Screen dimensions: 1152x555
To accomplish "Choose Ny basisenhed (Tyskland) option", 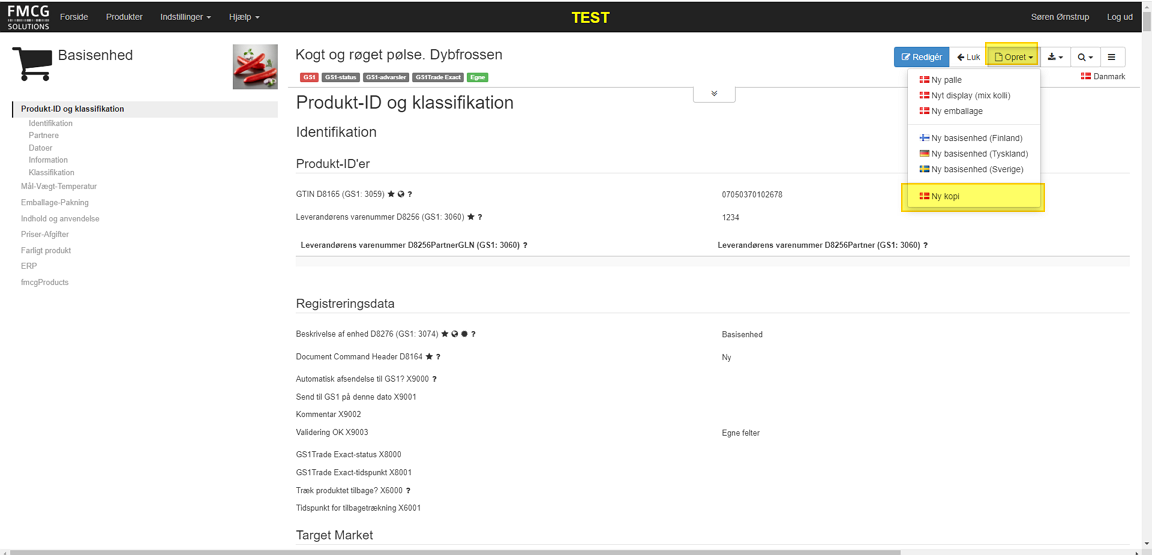I will tap(978, 154).
